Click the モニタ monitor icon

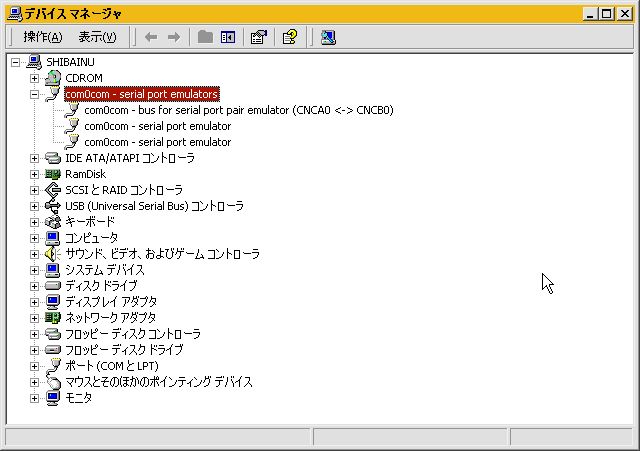tap(53, 398)
